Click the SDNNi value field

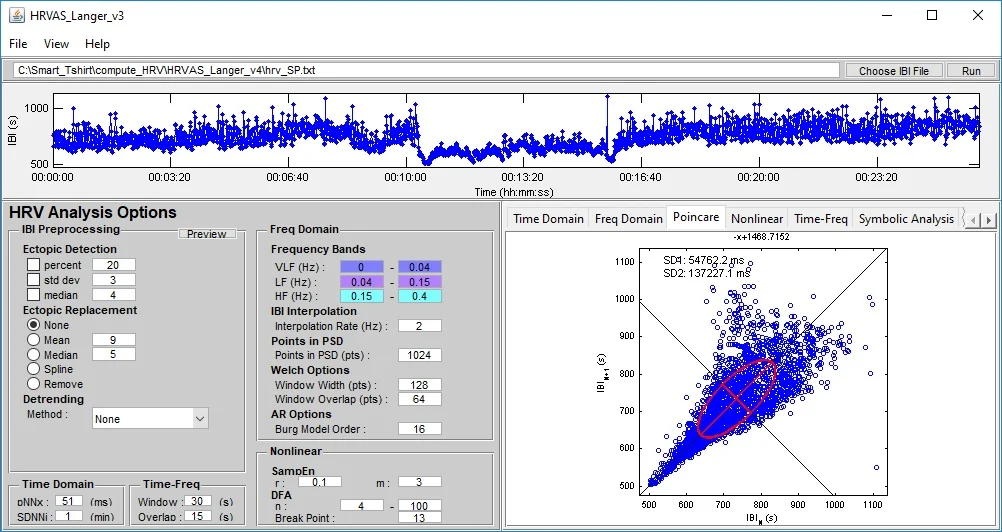tap(68, 515)
